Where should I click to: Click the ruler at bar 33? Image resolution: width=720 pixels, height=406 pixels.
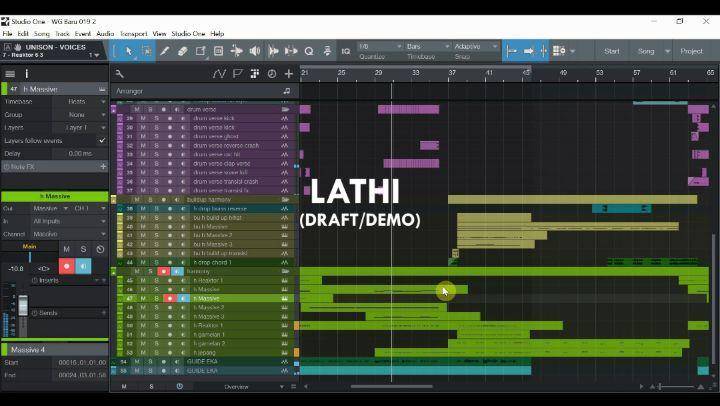415,73
